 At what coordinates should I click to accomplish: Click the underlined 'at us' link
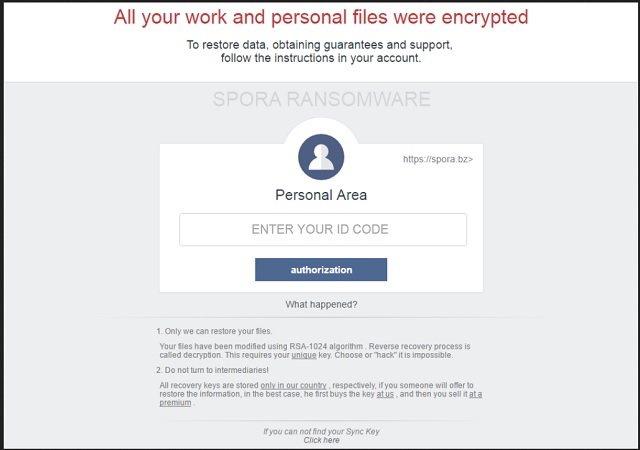point(385,394)
